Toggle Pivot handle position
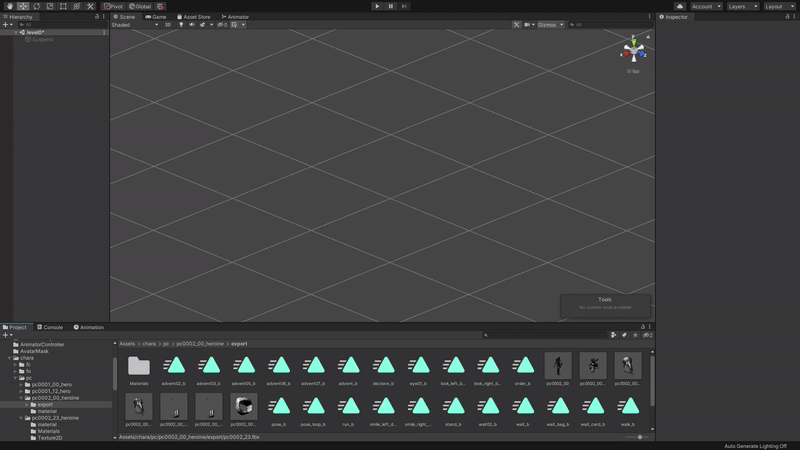This screenshot has width=800, height=450. coord(114,6)
